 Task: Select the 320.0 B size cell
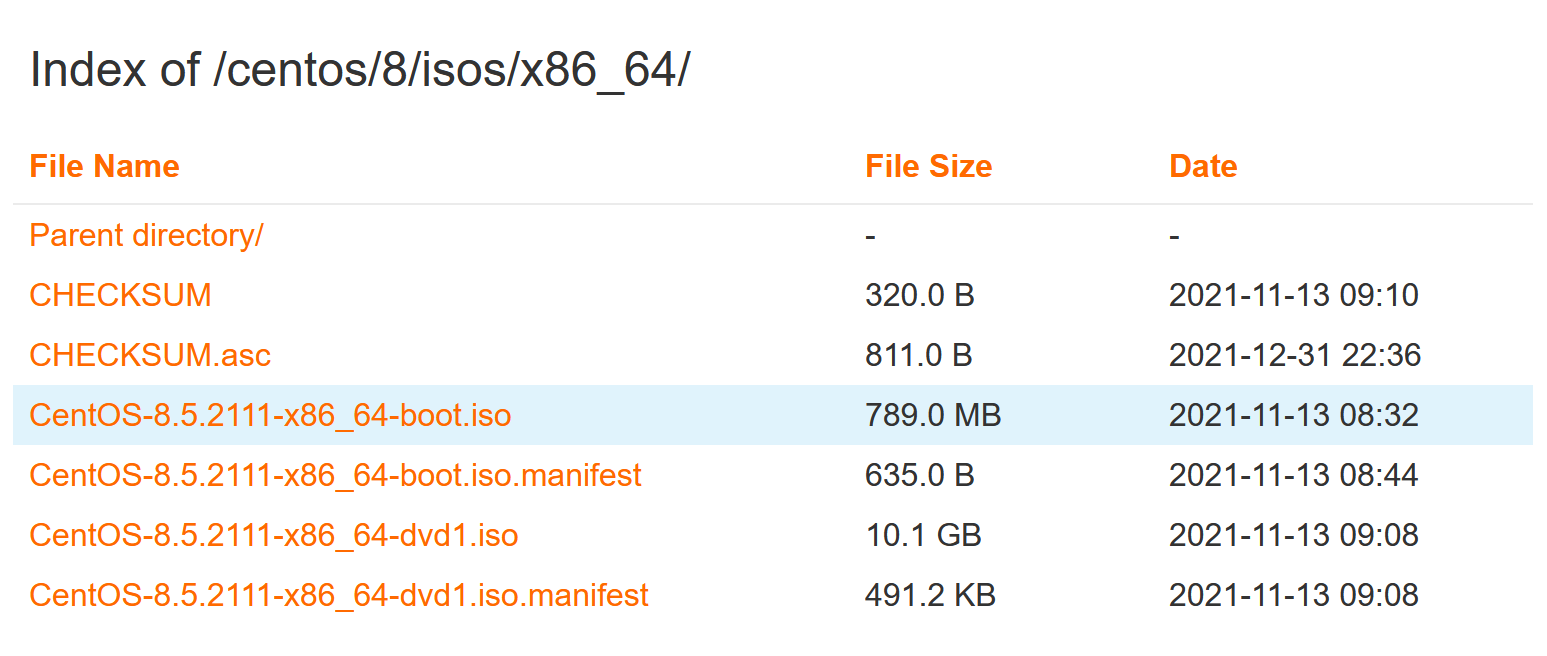(x=919, y=295)
